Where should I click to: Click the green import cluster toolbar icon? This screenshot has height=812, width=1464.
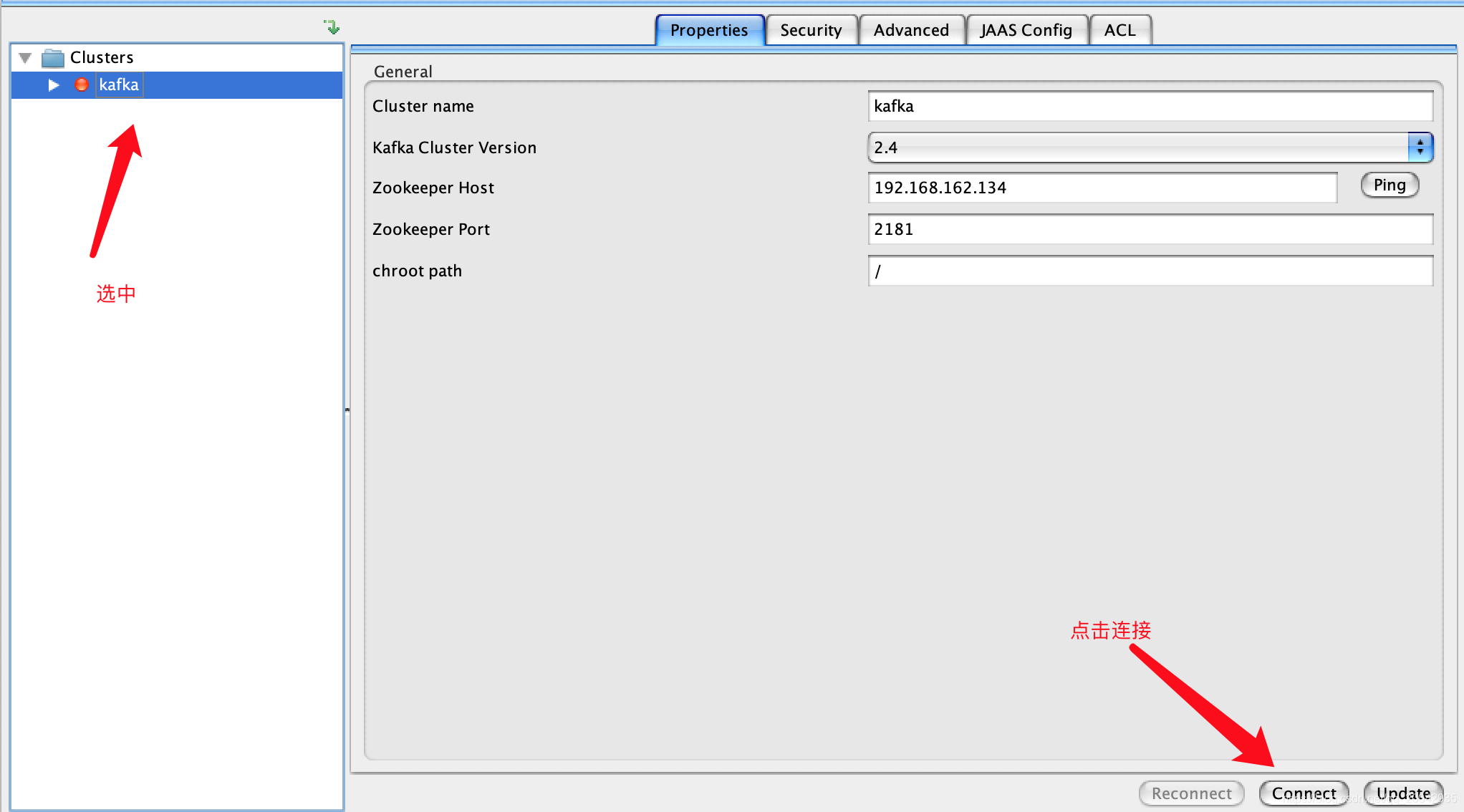click(x=331, y=26)
